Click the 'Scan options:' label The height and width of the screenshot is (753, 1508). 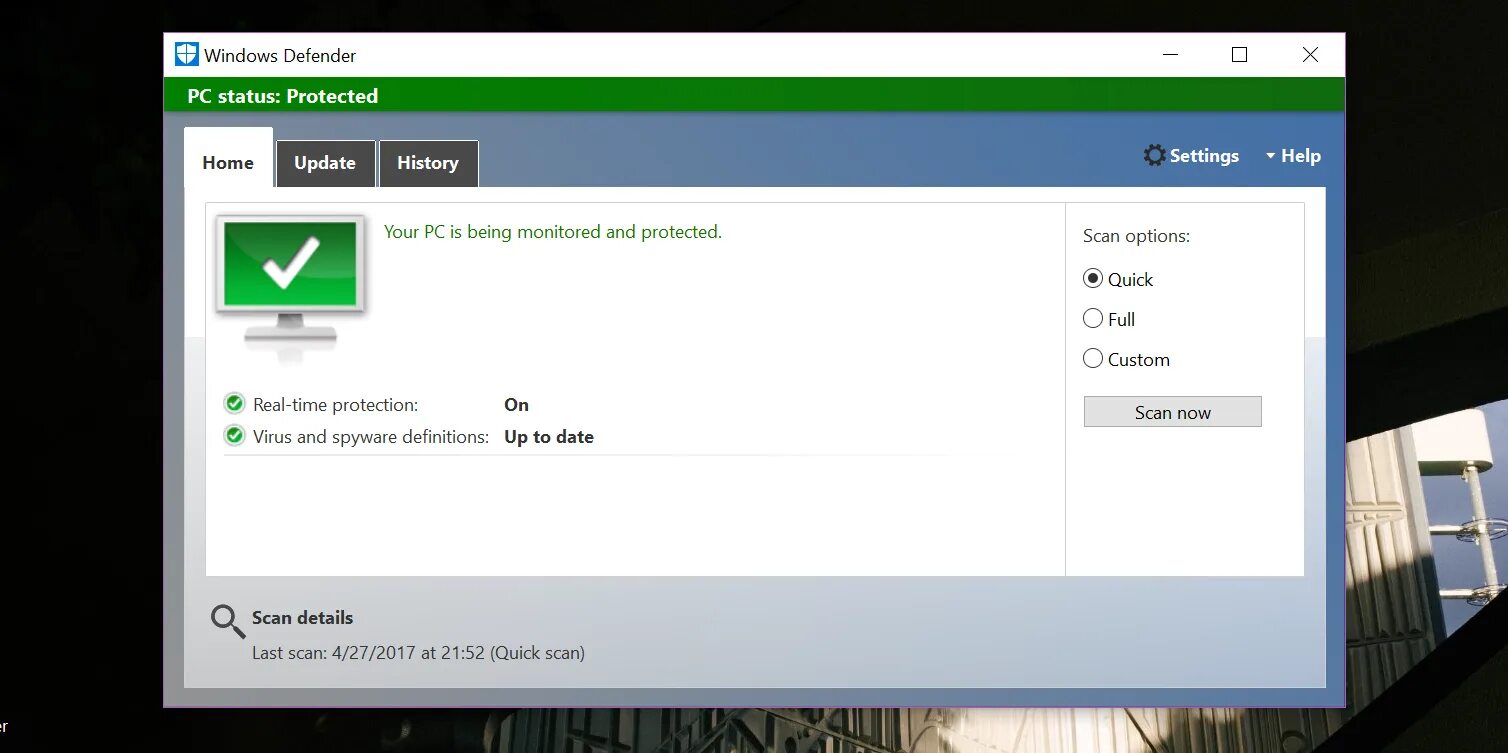[x=1136, y=237]
